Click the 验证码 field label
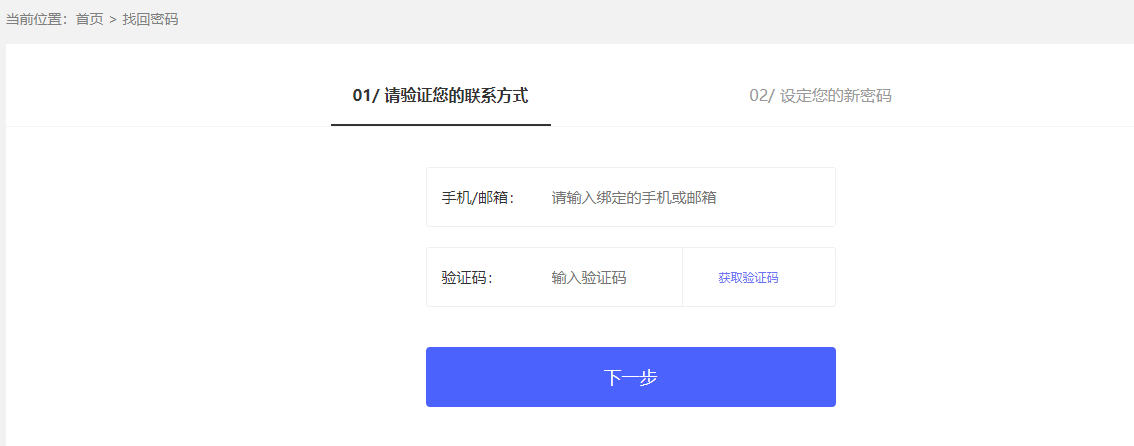The width and height of the screenshot is (1134, 446). click(x=466, y=278)
